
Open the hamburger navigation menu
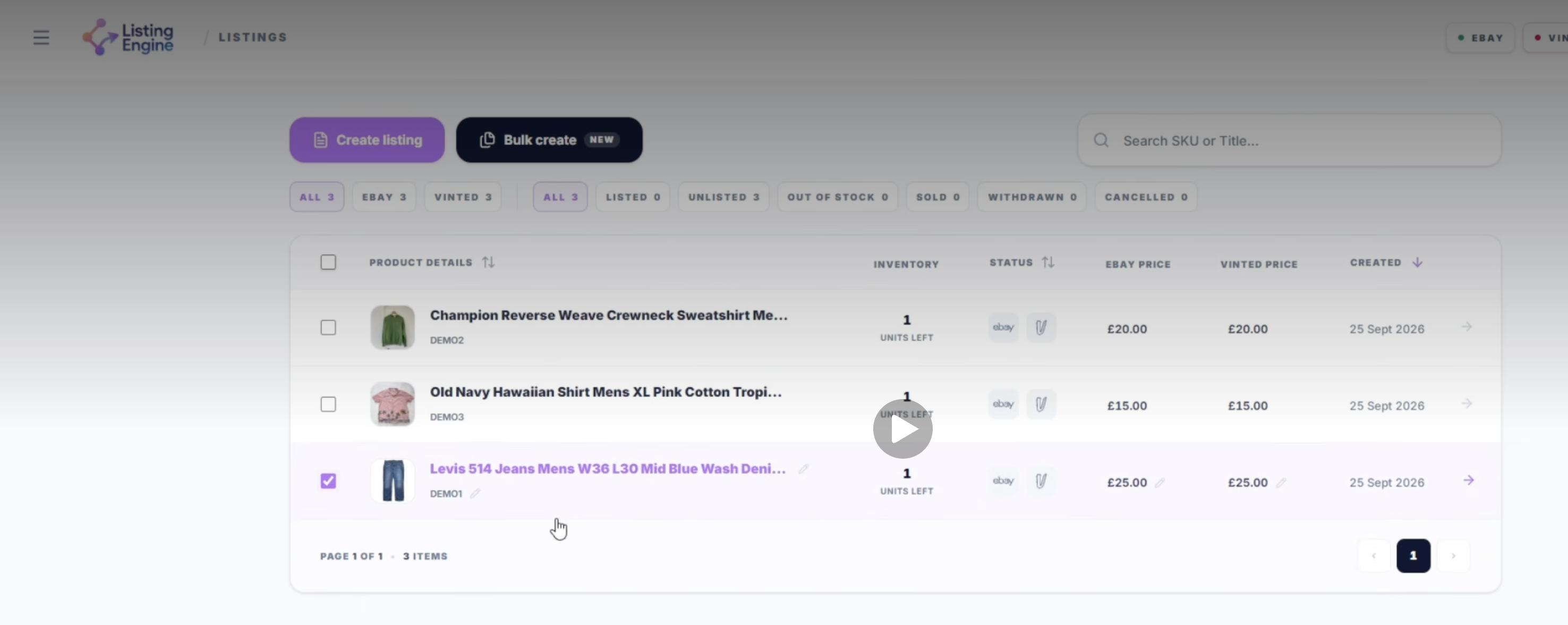(41, 37)
